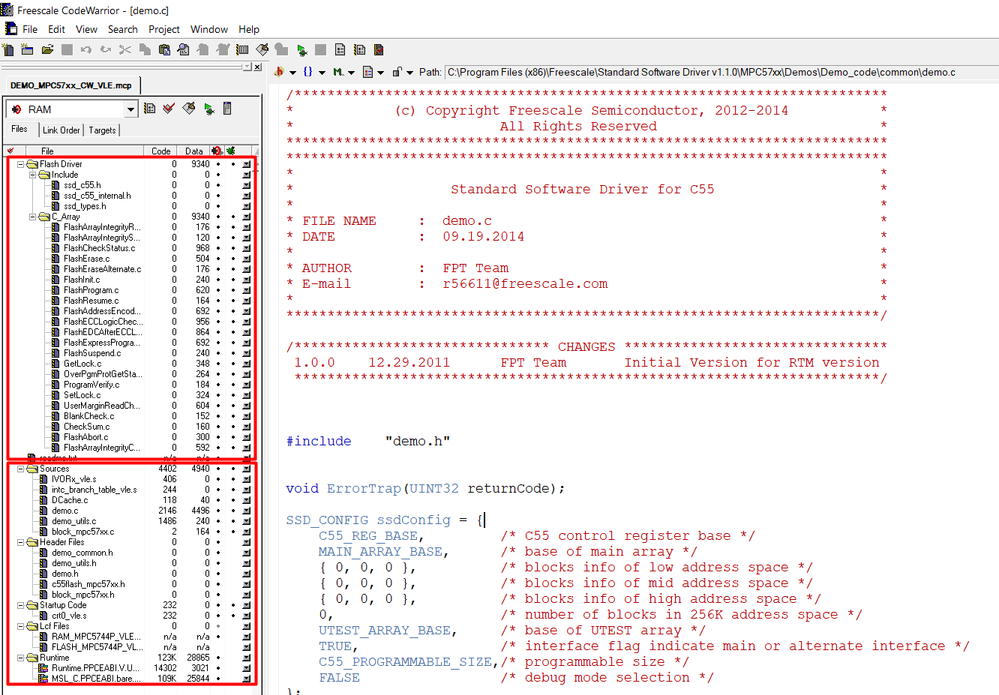Click Project Inspector icon in project window toolbar

click(227, 109)
